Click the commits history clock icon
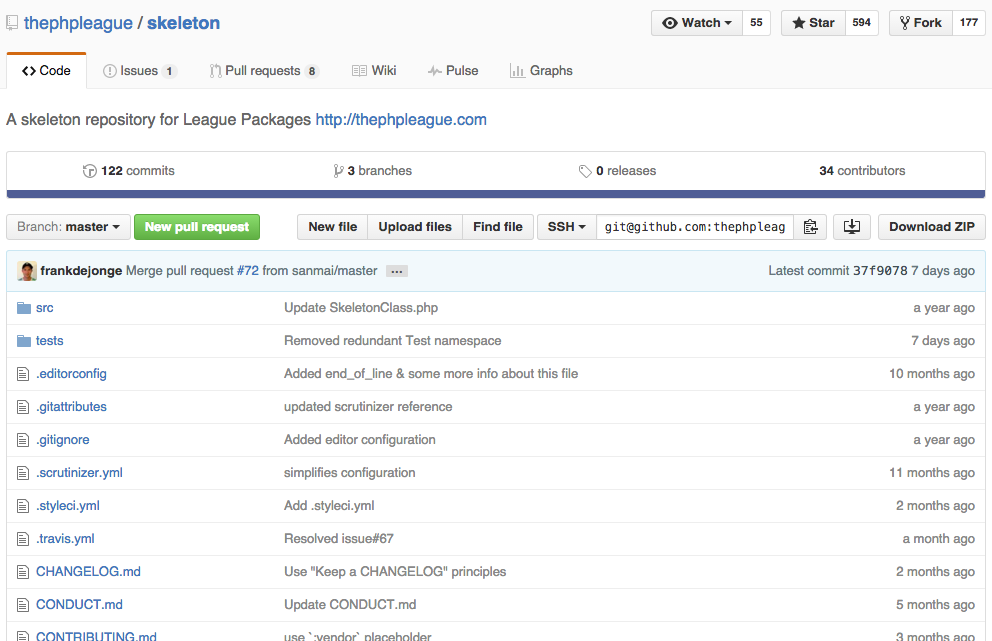The height and width of the screenshot is (641, 992). 89,171
